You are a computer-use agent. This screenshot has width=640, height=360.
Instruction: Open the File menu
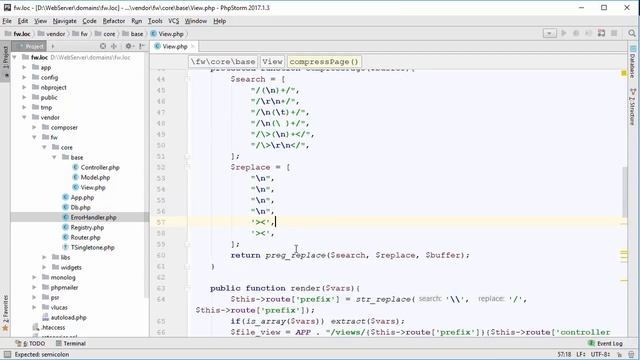7,21
